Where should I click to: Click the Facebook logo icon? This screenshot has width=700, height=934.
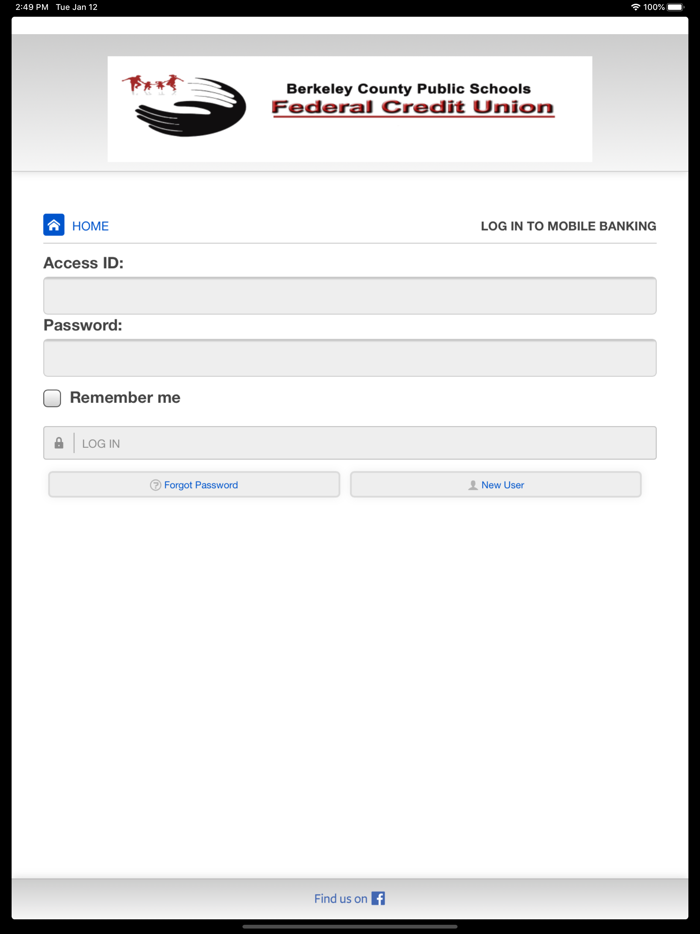point(378,898)
